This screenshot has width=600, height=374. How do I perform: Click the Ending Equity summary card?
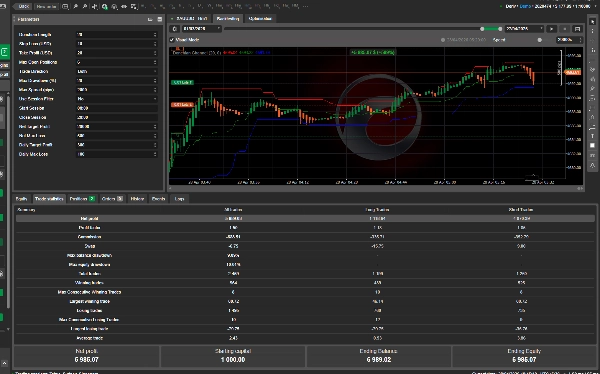point(524,356)
